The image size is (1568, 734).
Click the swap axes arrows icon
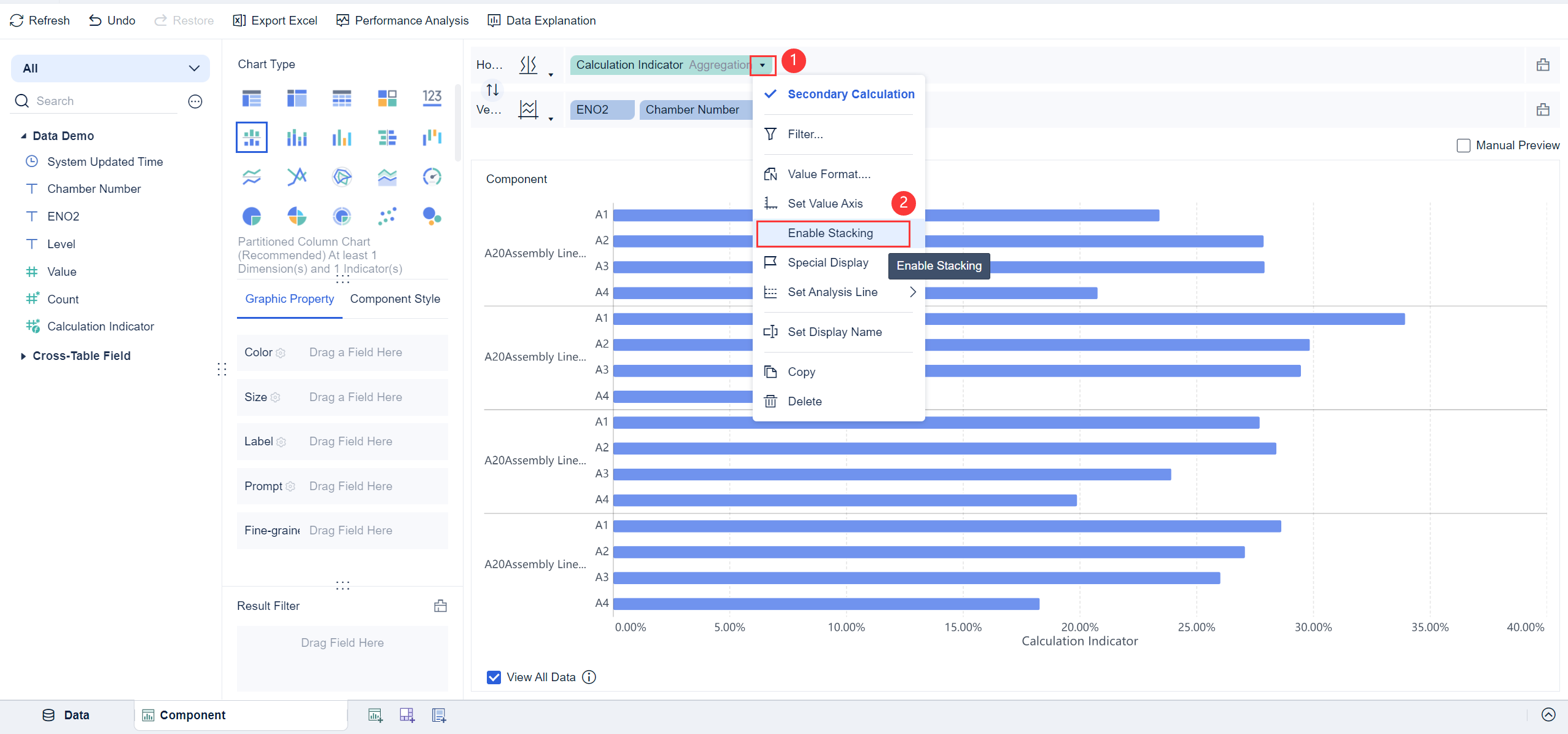(x=492, y=90)
